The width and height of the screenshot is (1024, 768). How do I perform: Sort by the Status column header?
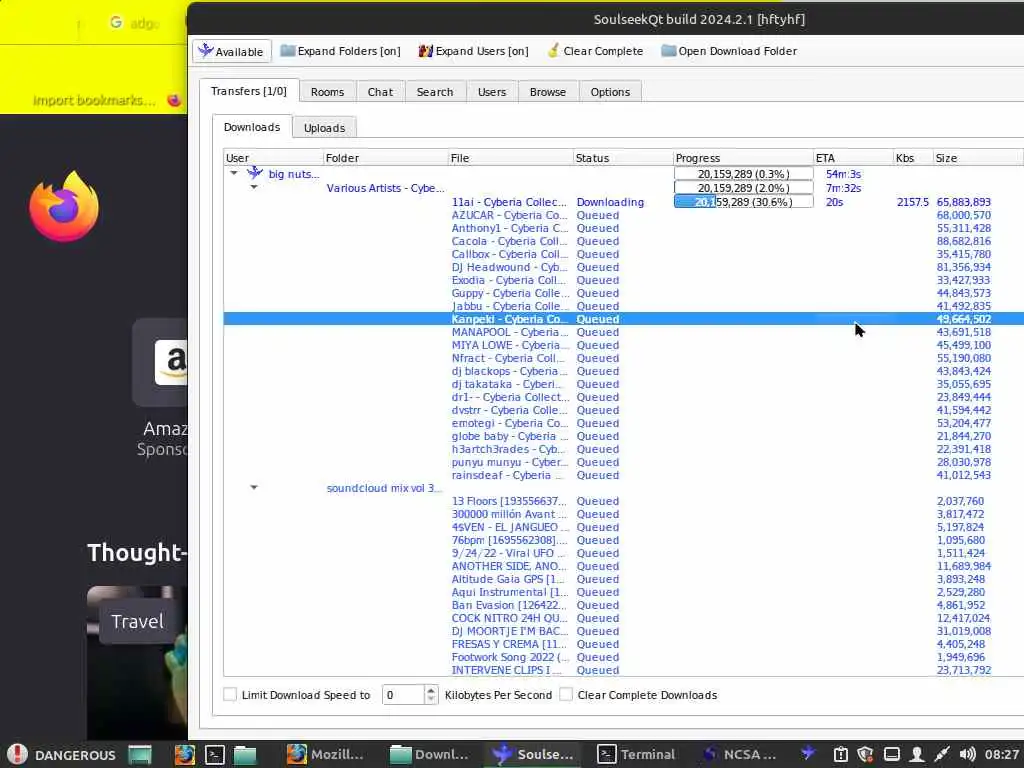tap(623, 157)
